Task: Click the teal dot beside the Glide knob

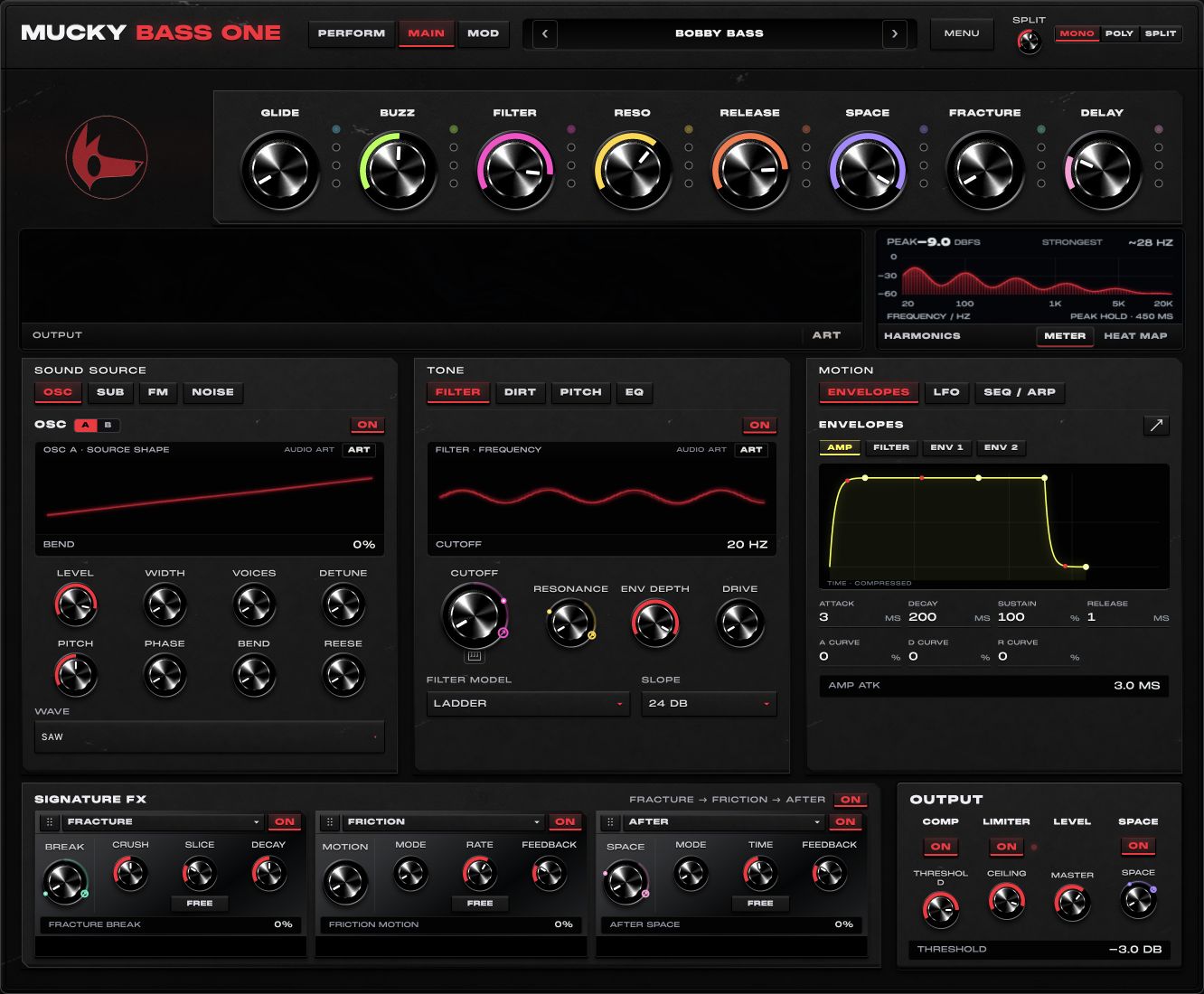Action: tap(336, 129)
